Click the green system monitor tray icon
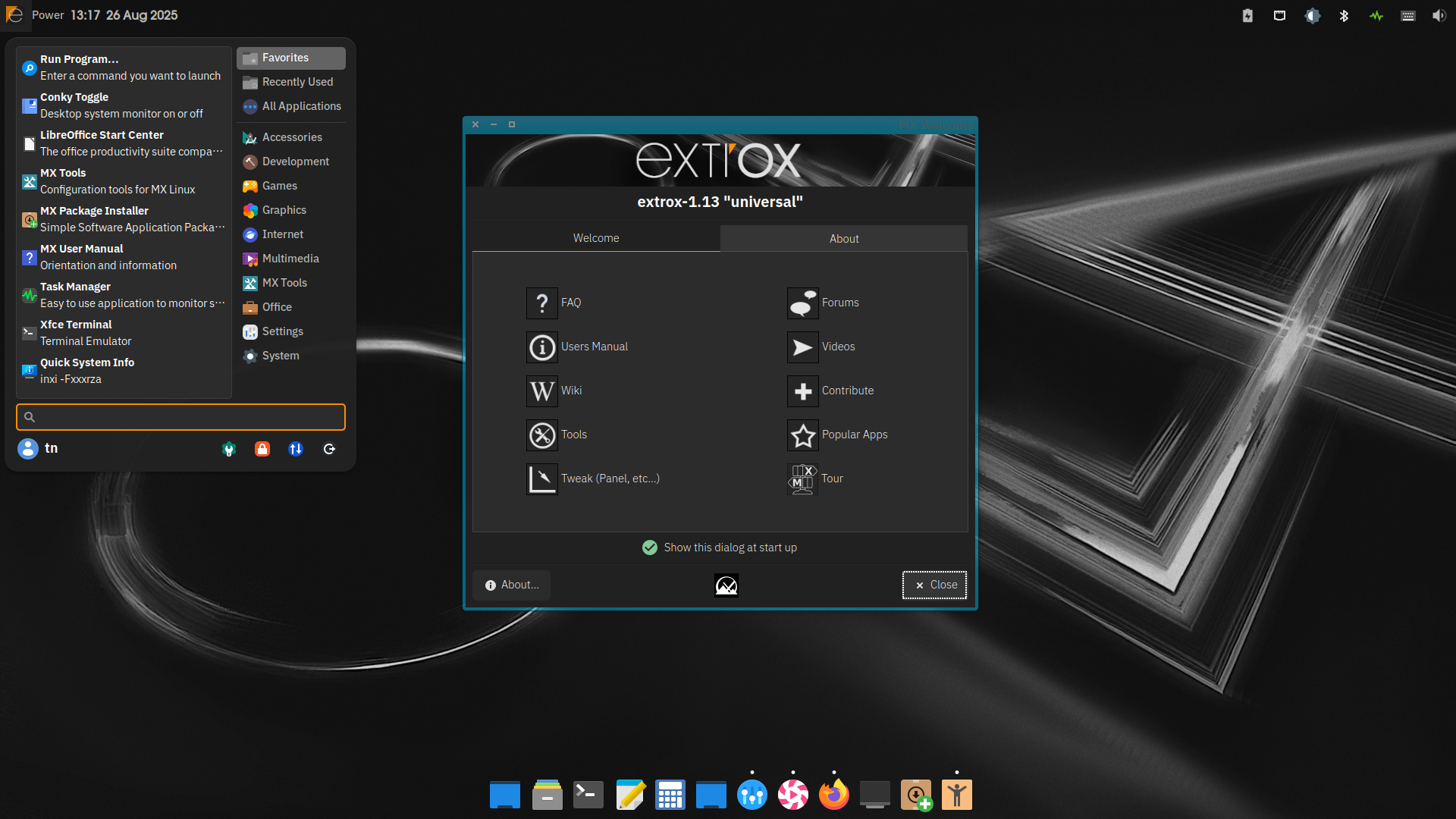 pyautogui.click(x=1376, y=15)
